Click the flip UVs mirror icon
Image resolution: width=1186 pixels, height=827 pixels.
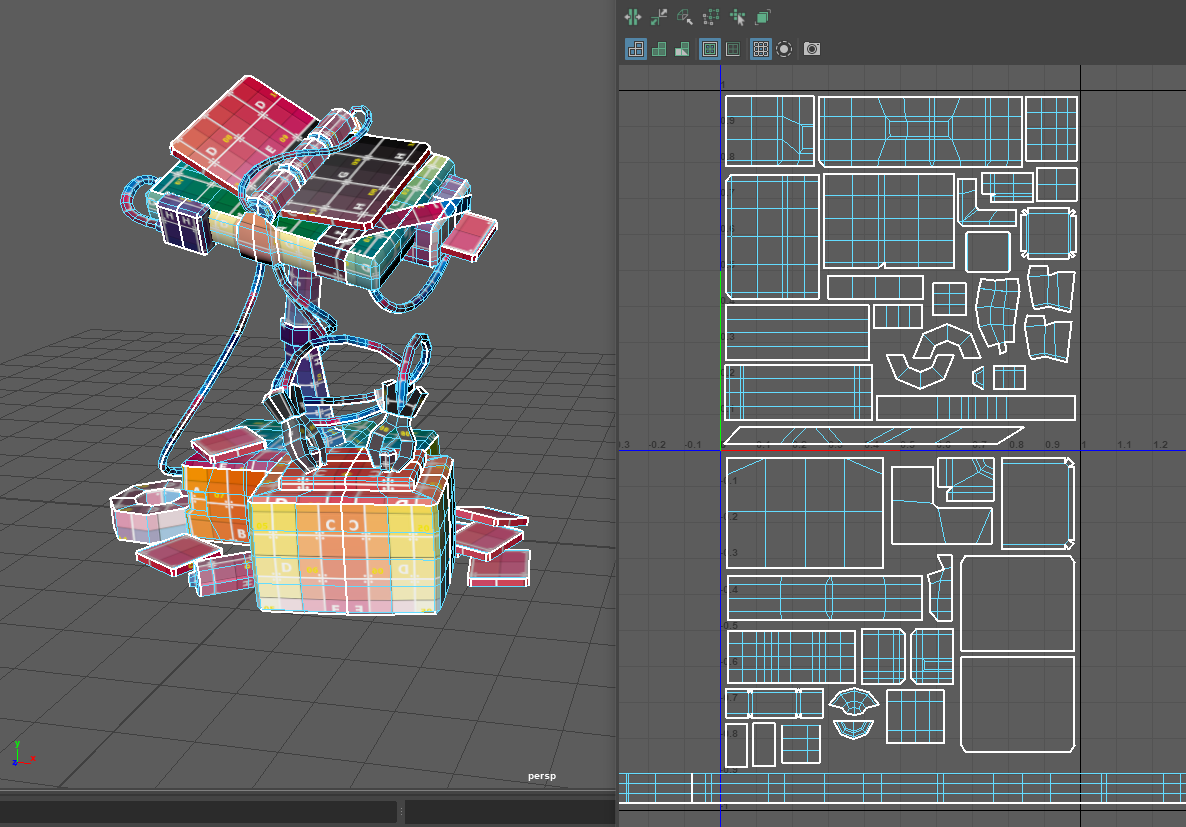633,17
